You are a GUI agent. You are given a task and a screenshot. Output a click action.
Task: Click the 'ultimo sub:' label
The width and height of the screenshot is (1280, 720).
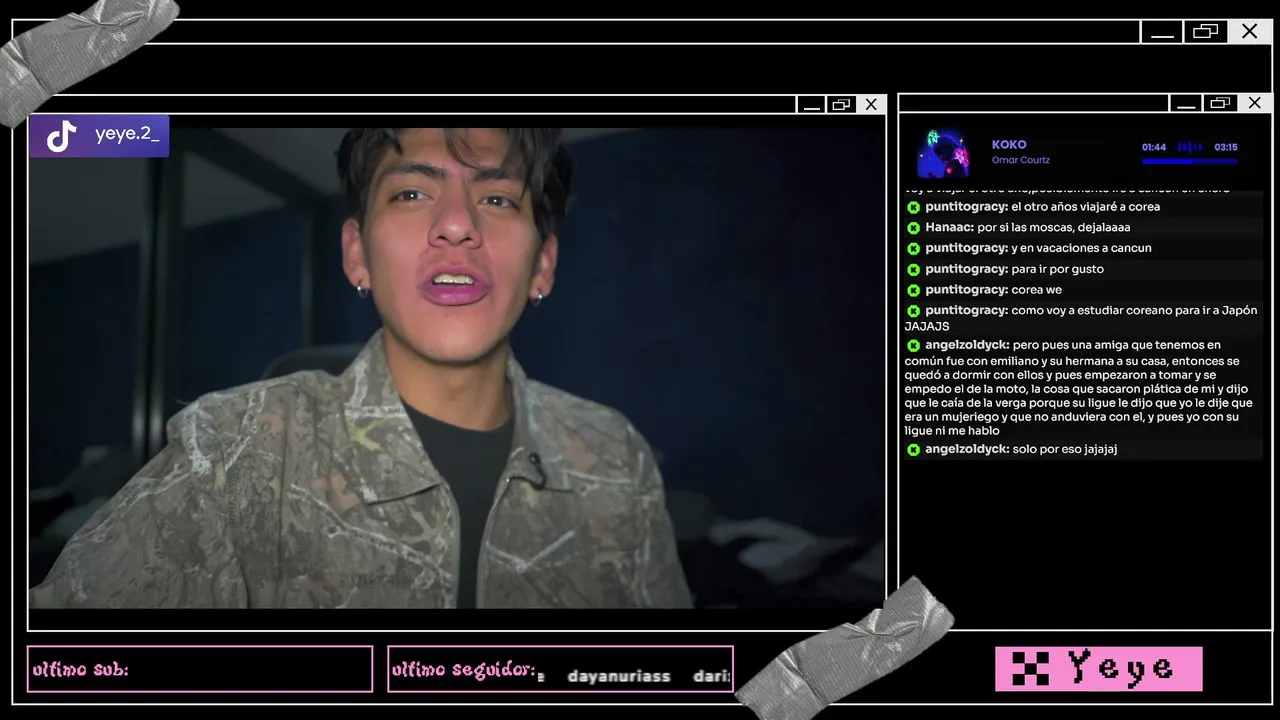click(81, 670)
